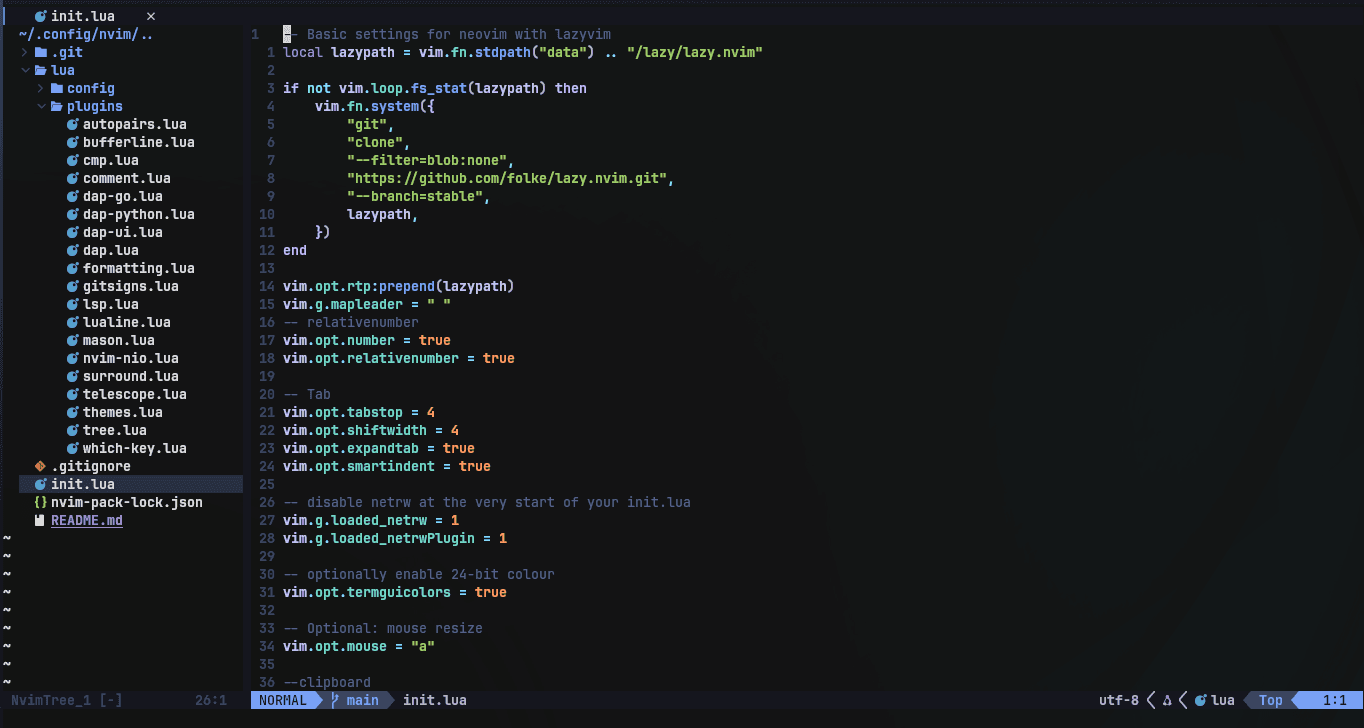This screenshot has width=1364, height=728.
Task: Click the Lua filetype icon in the statusline
Action: click(1201, 700)
